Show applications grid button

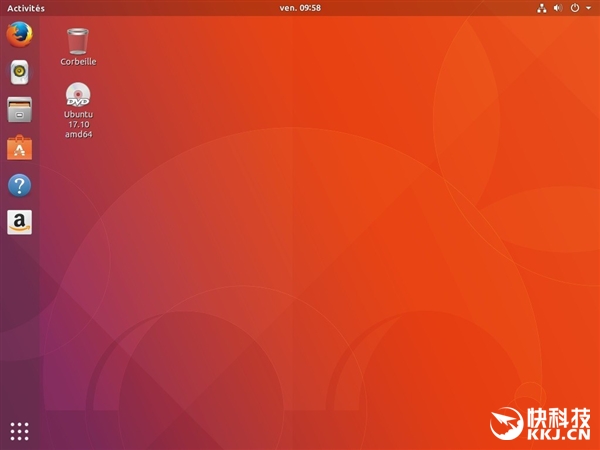20,431
